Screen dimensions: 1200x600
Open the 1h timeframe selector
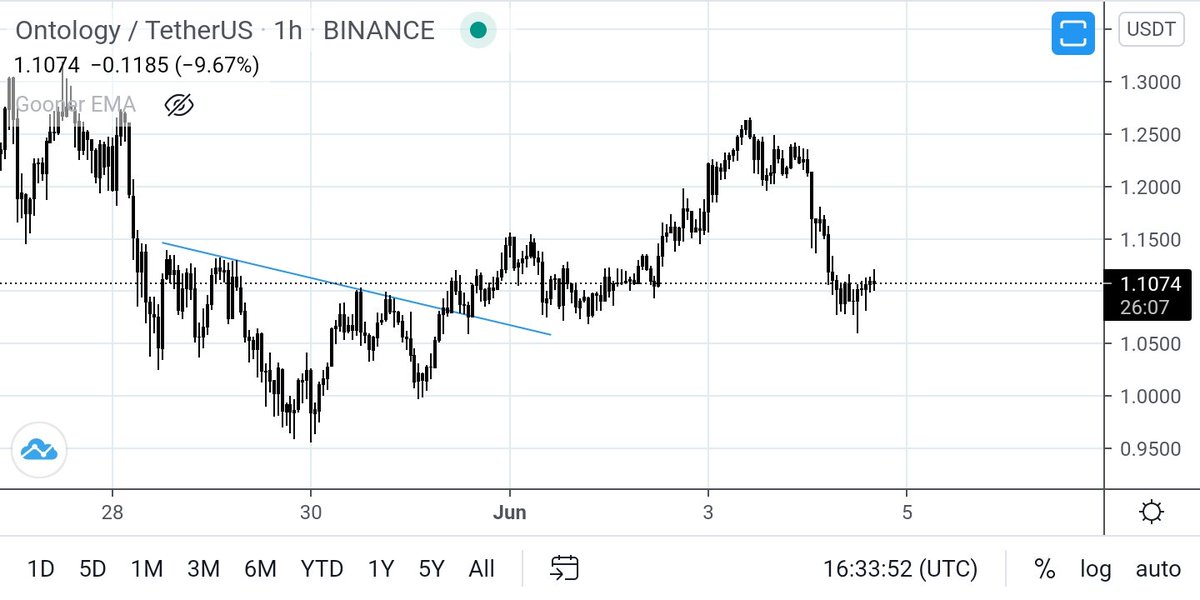tap(287, 30)
